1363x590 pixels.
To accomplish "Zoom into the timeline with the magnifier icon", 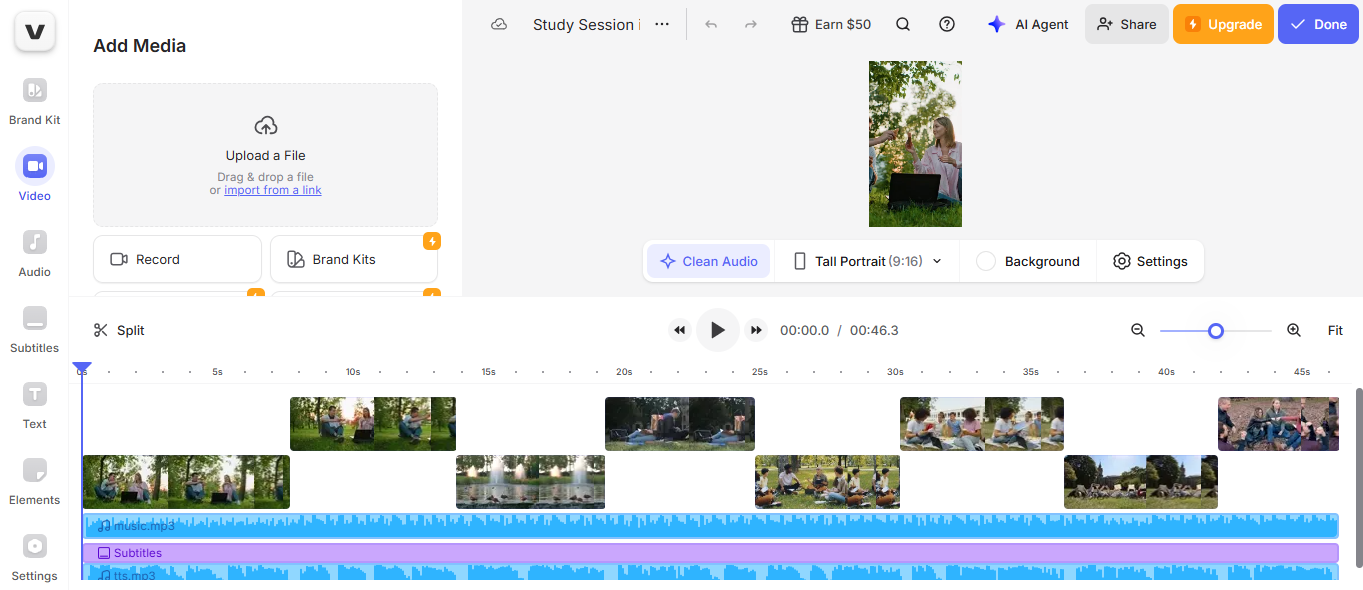I will click(x=1293, y=329).
